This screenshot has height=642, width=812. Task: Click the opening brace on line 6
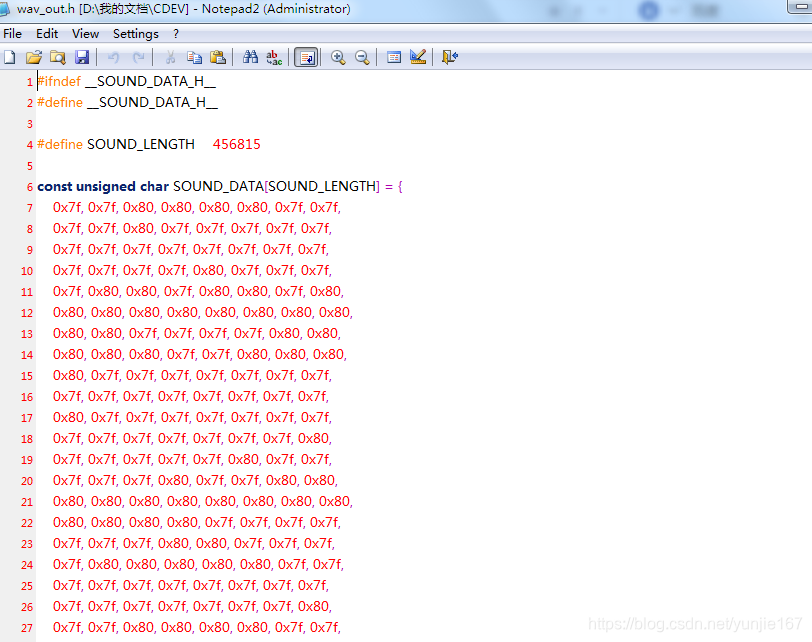400,186
